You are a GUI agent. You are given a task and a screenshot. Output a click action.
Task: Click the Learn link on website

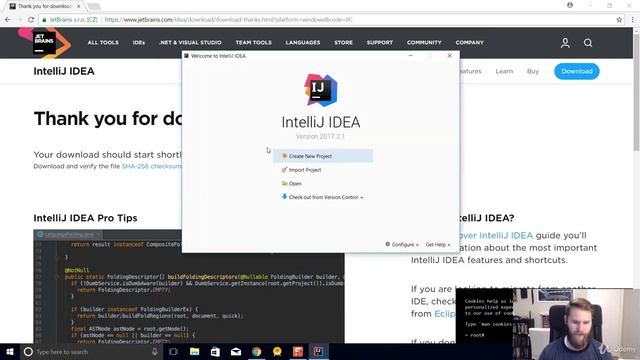point(504,71)
